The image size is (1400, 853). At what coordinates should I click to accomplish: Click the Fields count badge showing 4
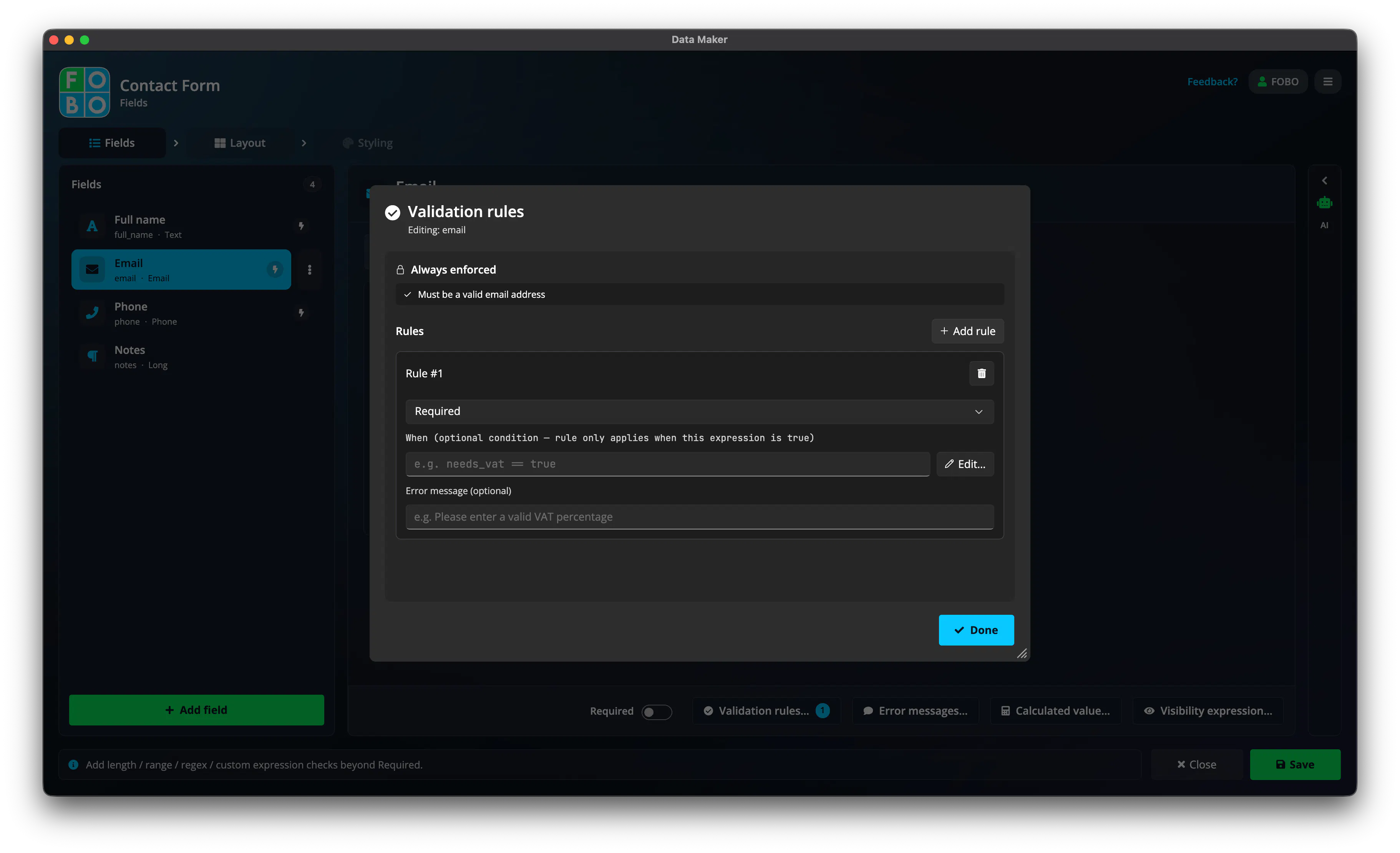[x=312, y=185]
